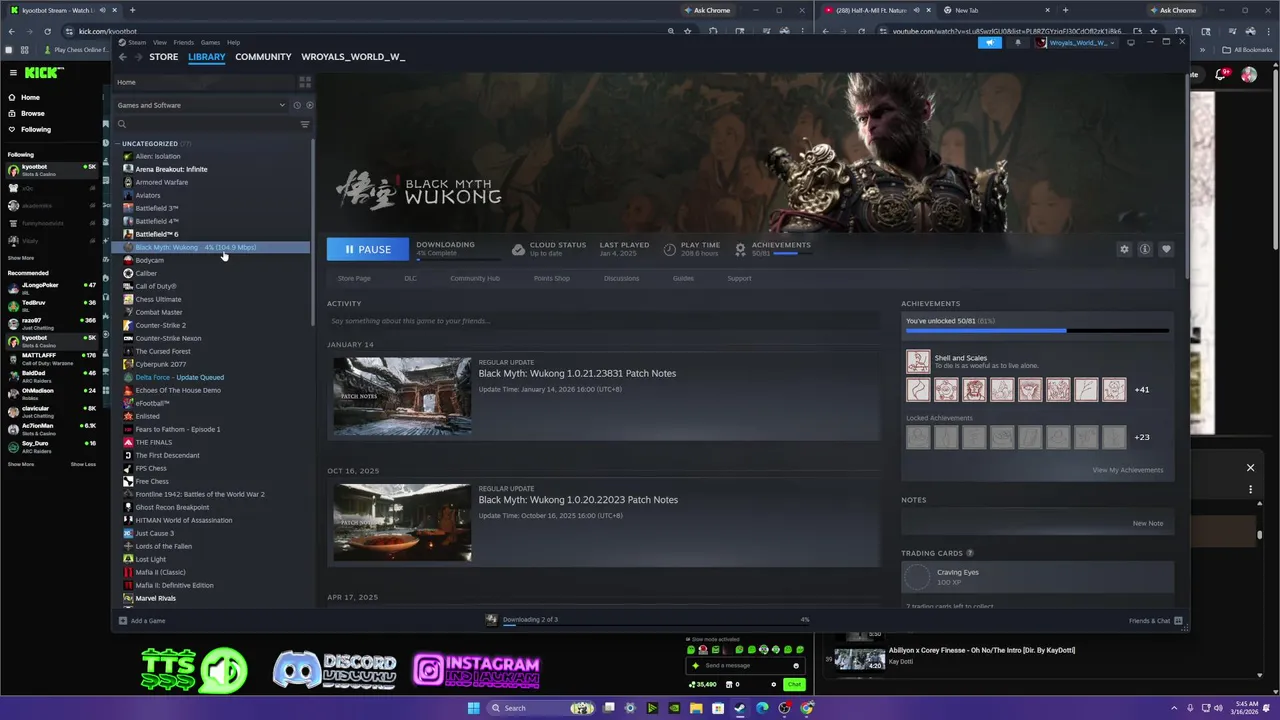Image resolution: width=1280 pixels, height=720 pixels.
Task: Open Kick user avatar menu
Action: tap(1249, 74)
